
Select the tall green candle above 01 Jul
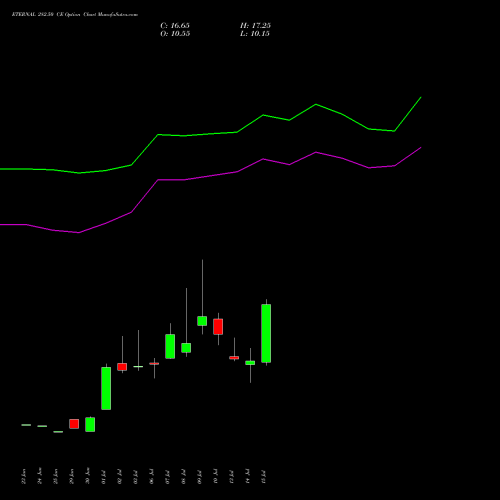106,388
